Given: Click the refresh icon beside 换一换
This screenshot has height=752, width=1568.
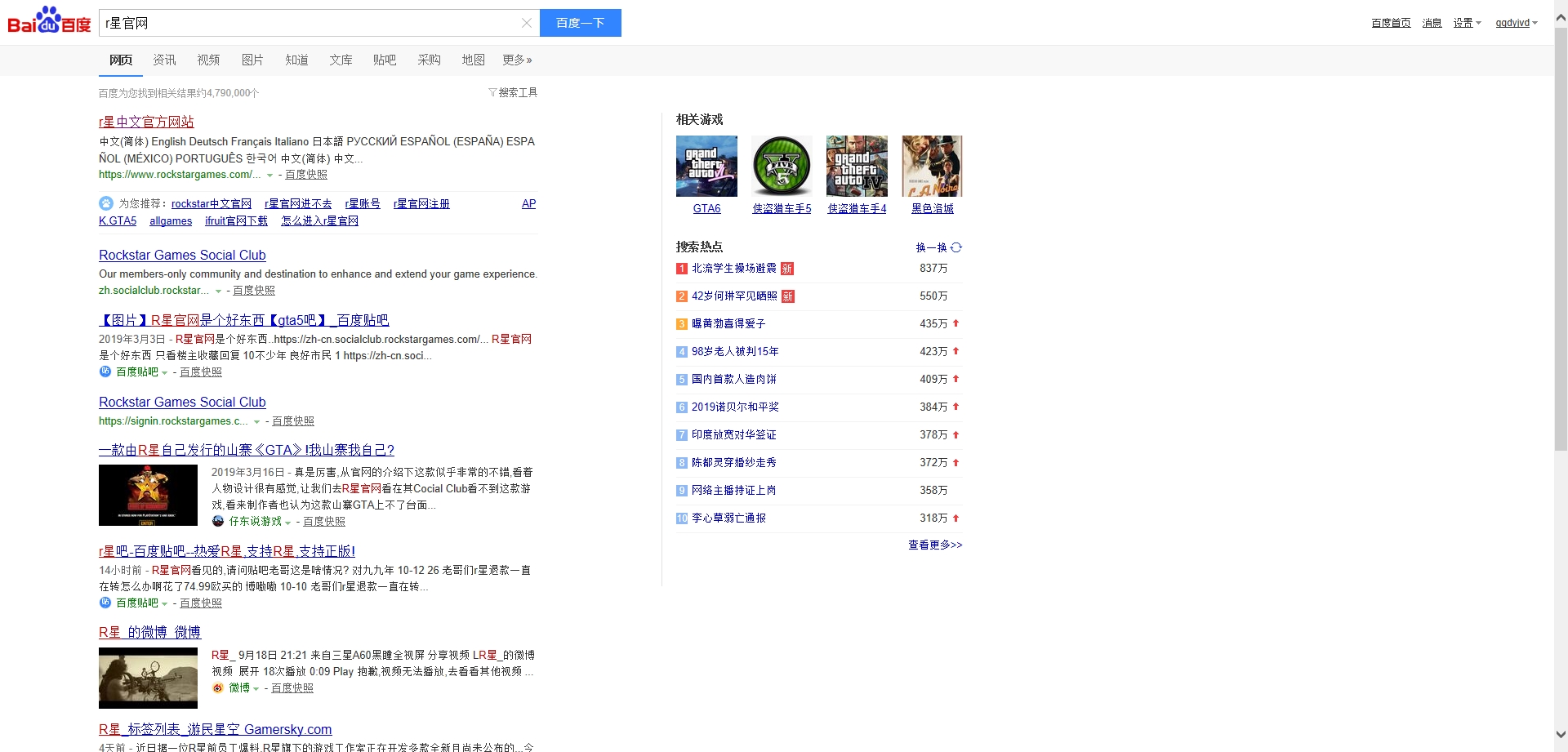Looking at the screenshot, I should click(956, 247).
